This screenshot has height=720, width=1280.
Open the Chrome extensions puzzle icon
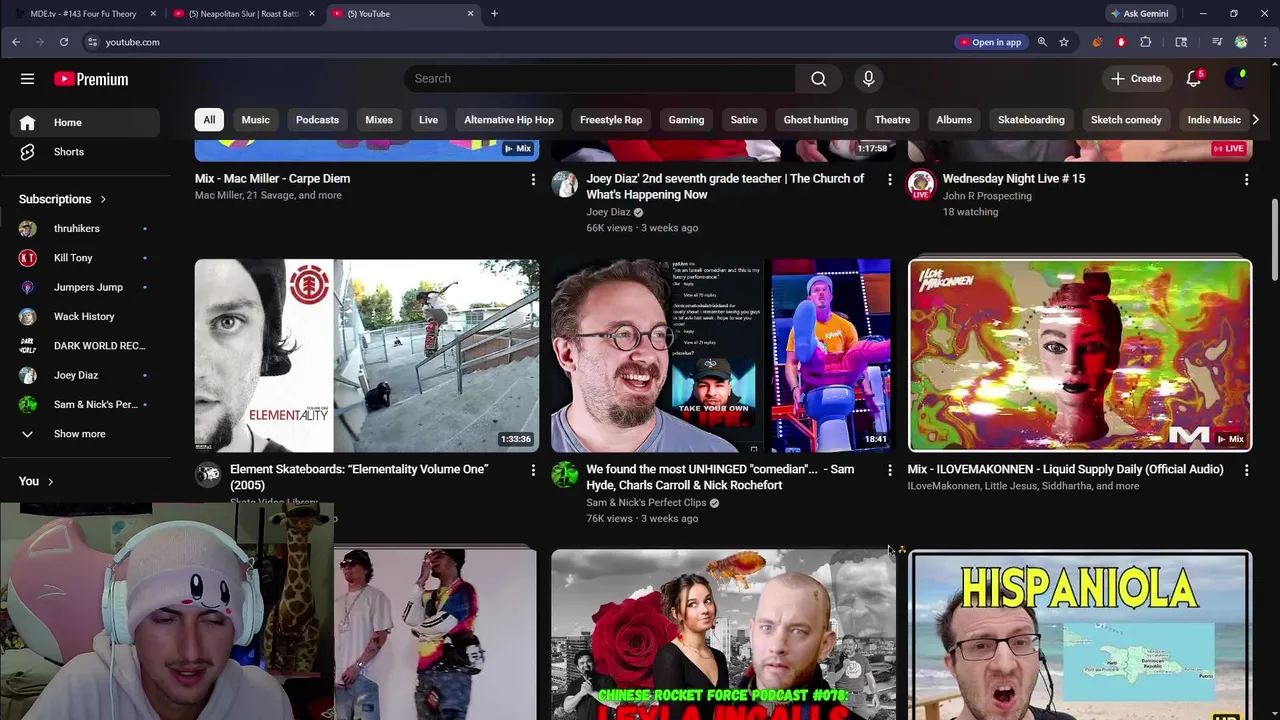click(x=1146, y=42)
